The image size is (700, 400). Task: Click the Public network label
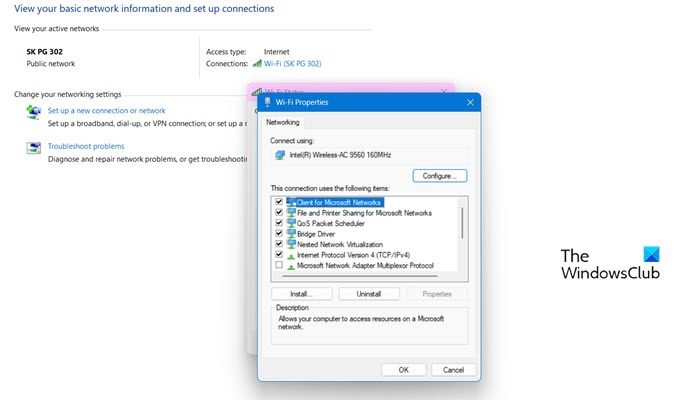51,63
